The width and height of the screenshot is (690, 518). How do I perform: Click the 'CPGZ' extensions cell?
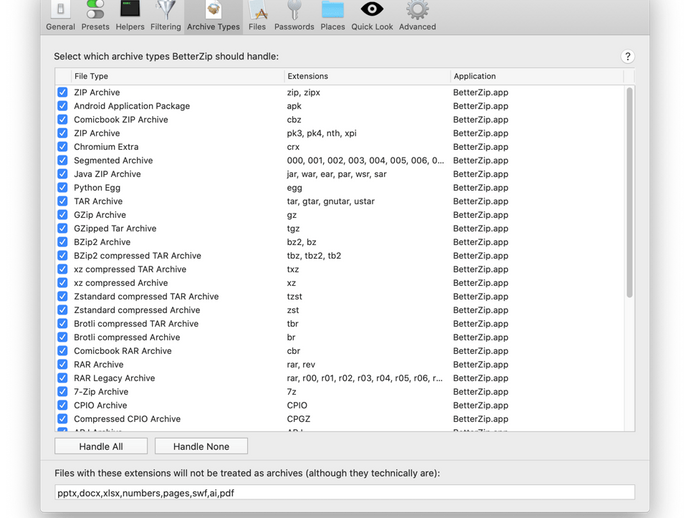[298, 419]
